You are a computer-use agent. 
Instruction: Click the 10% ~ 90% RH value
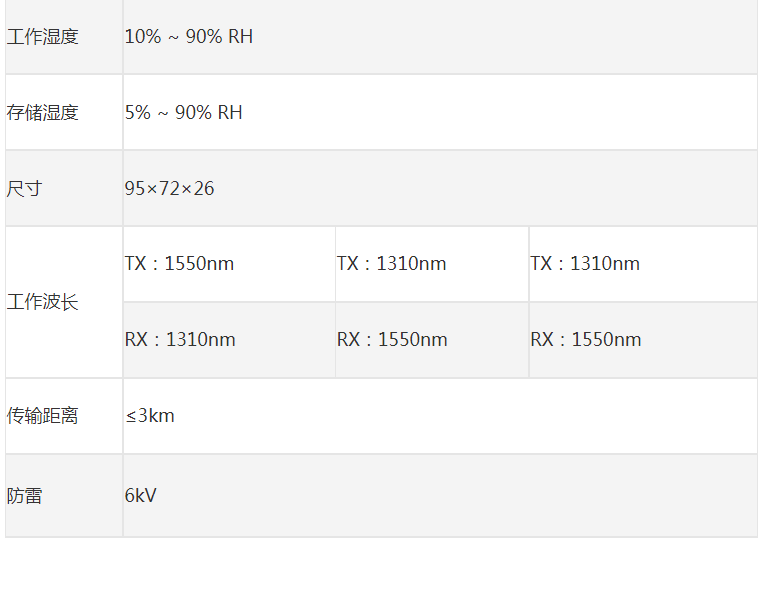pyautogui.click(x=189, y=37)
